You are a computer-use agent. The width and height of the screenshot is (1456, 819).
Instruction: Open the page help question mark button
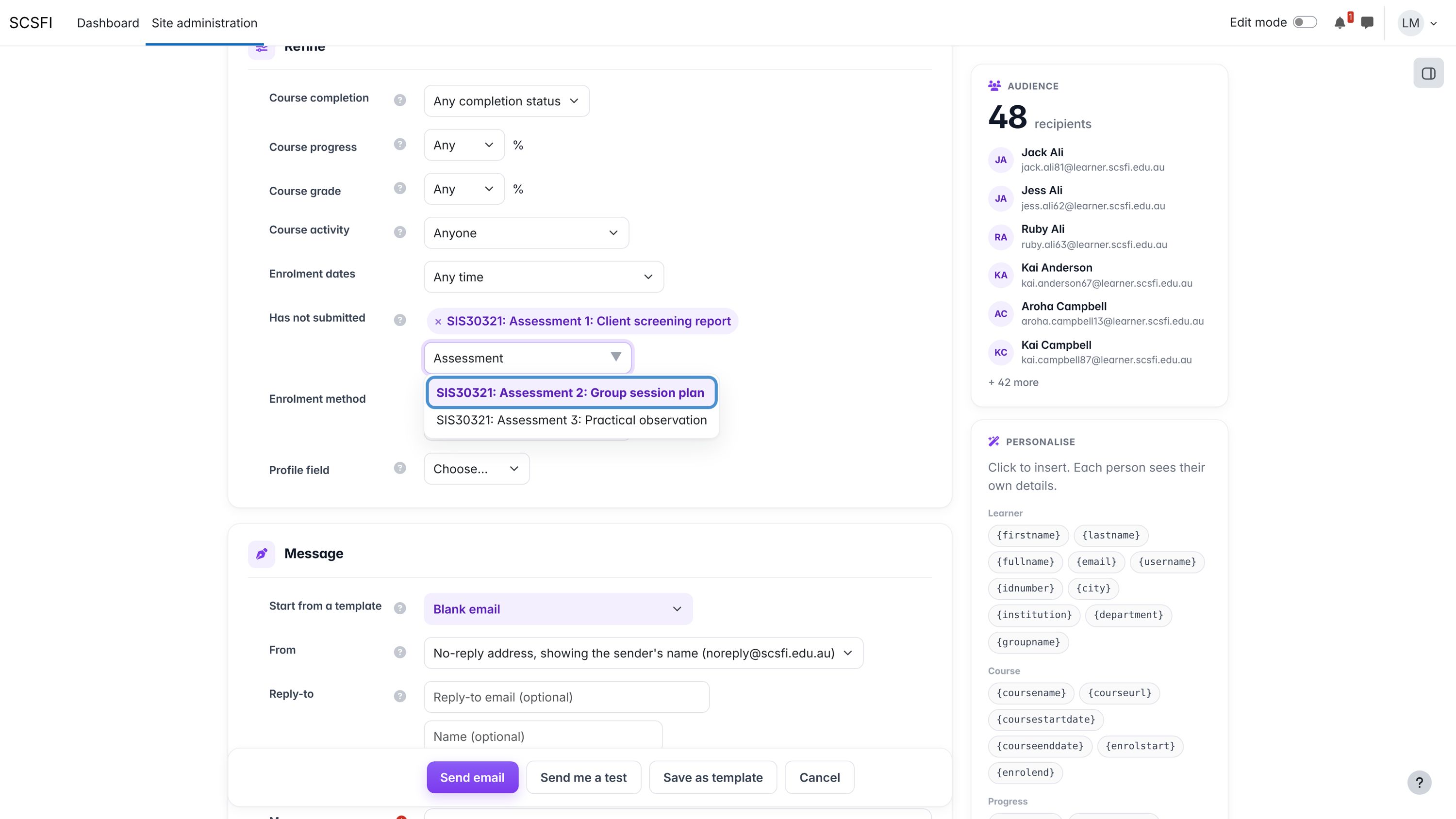click(1419, 783)
